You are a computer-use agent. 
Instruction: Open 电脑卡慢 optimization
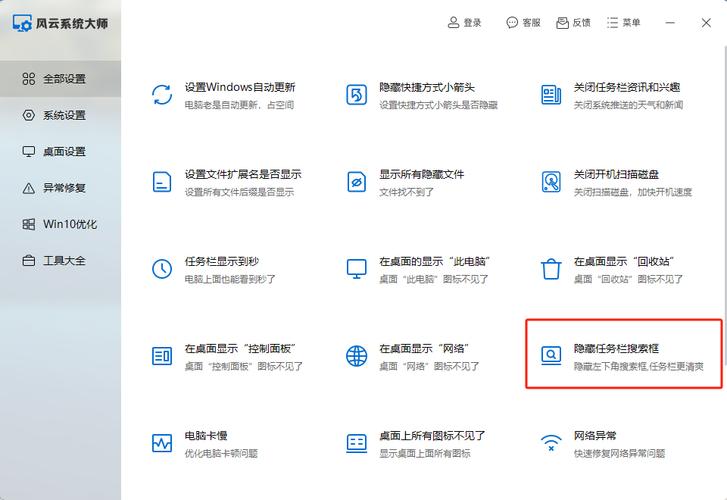point(206,436)
